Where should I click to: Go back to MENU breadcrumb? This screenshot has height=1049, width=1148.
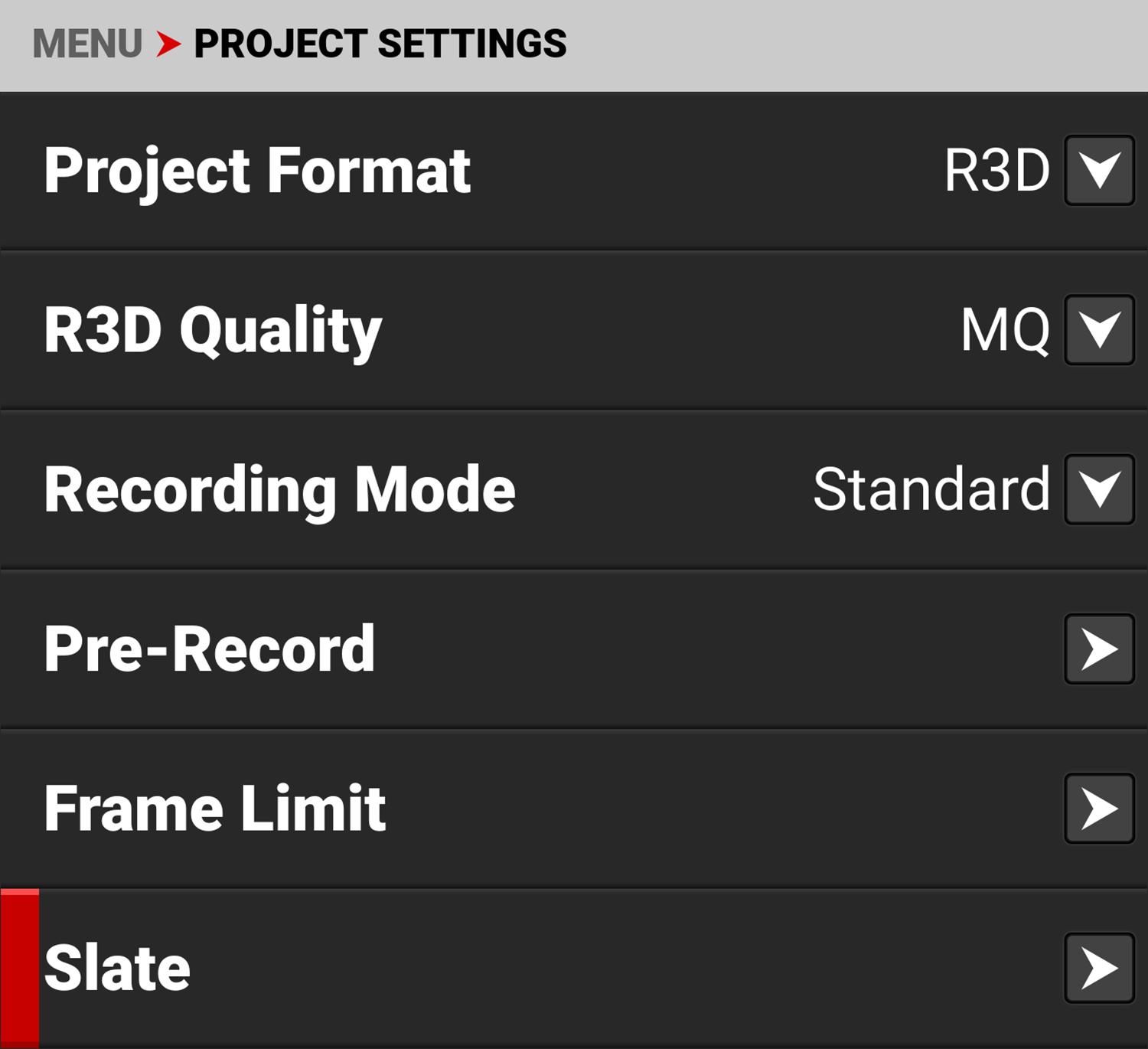click(x=87, y=44)
